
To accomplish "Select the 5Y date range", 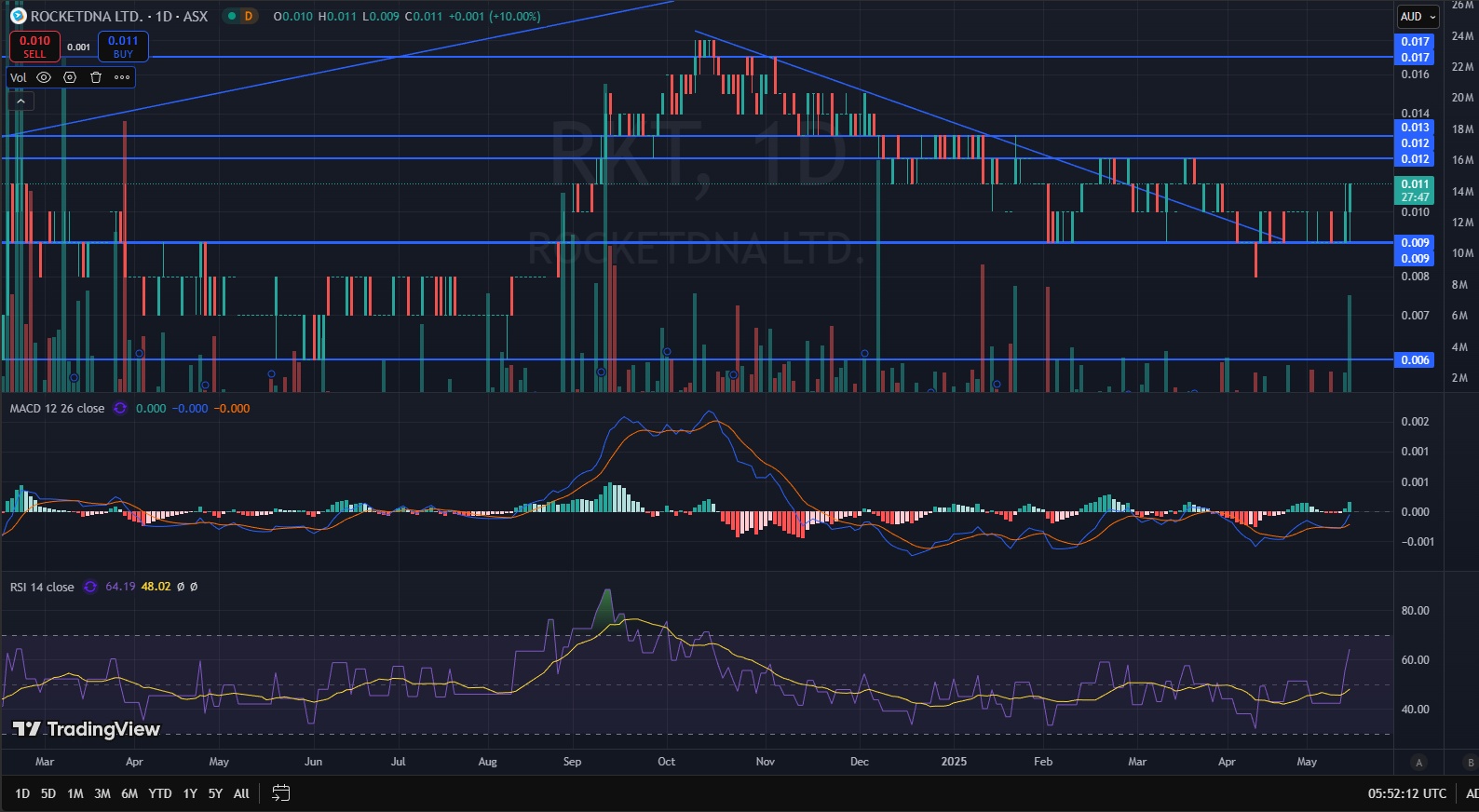I will point(215,793).
